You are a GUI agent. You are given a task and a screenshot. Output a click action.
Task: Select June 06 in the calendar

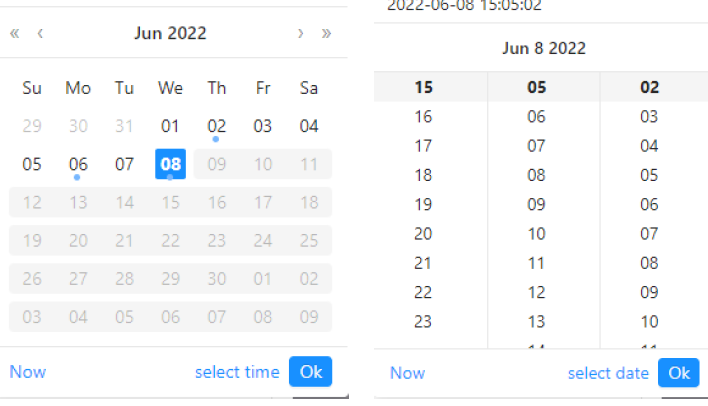click(x=78, y=164)
